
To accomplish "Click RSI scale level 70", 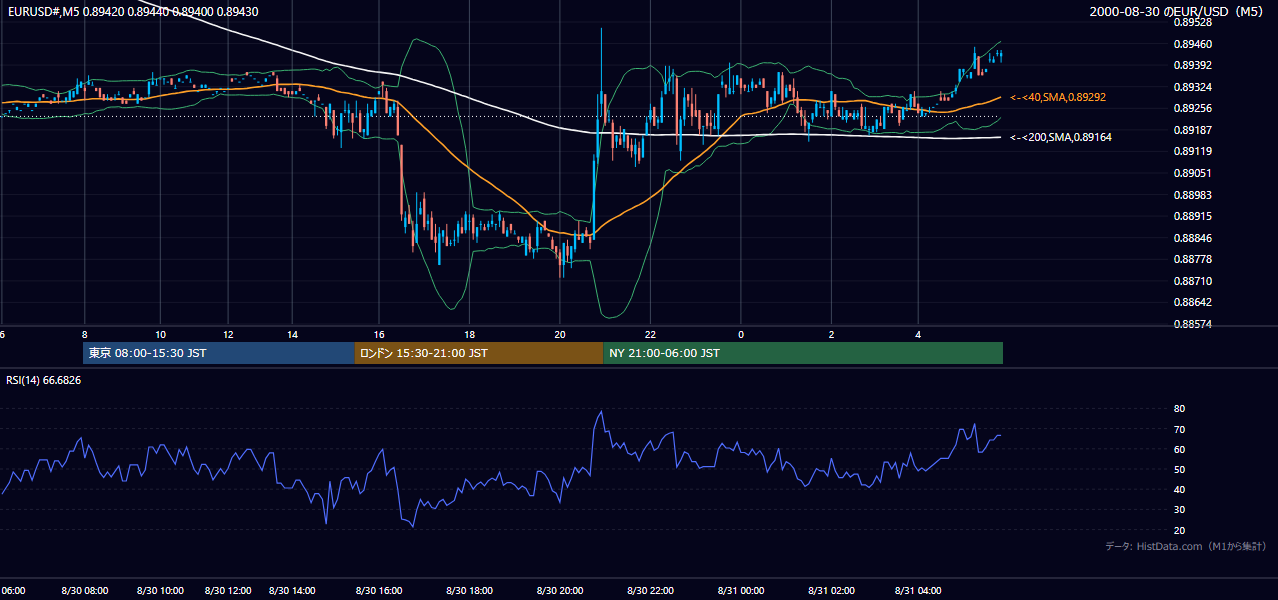I will 1179,429.
